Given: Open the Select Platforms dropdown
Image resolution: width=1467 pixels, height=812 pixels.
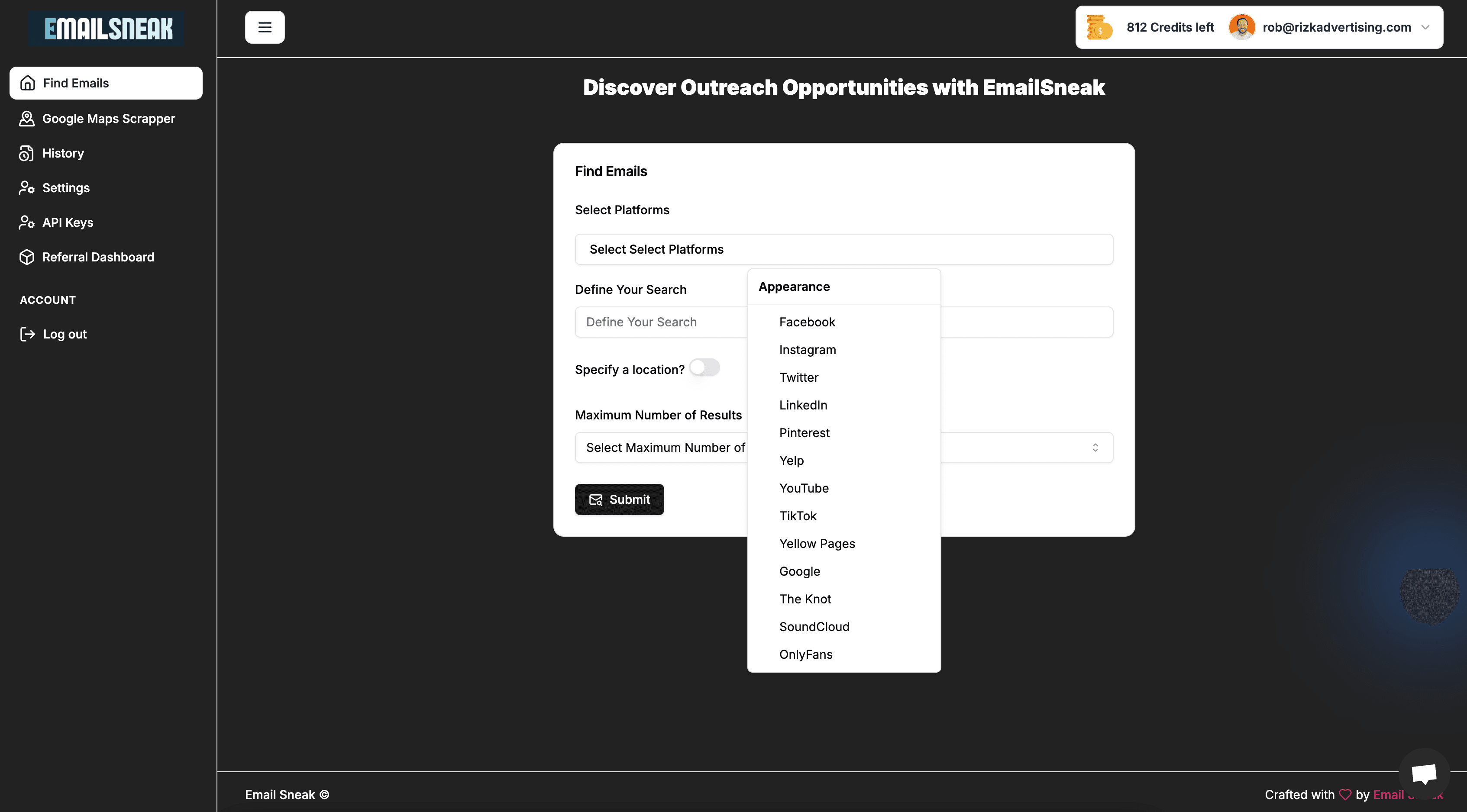Looking at the screenshot, I should (843, 249).
